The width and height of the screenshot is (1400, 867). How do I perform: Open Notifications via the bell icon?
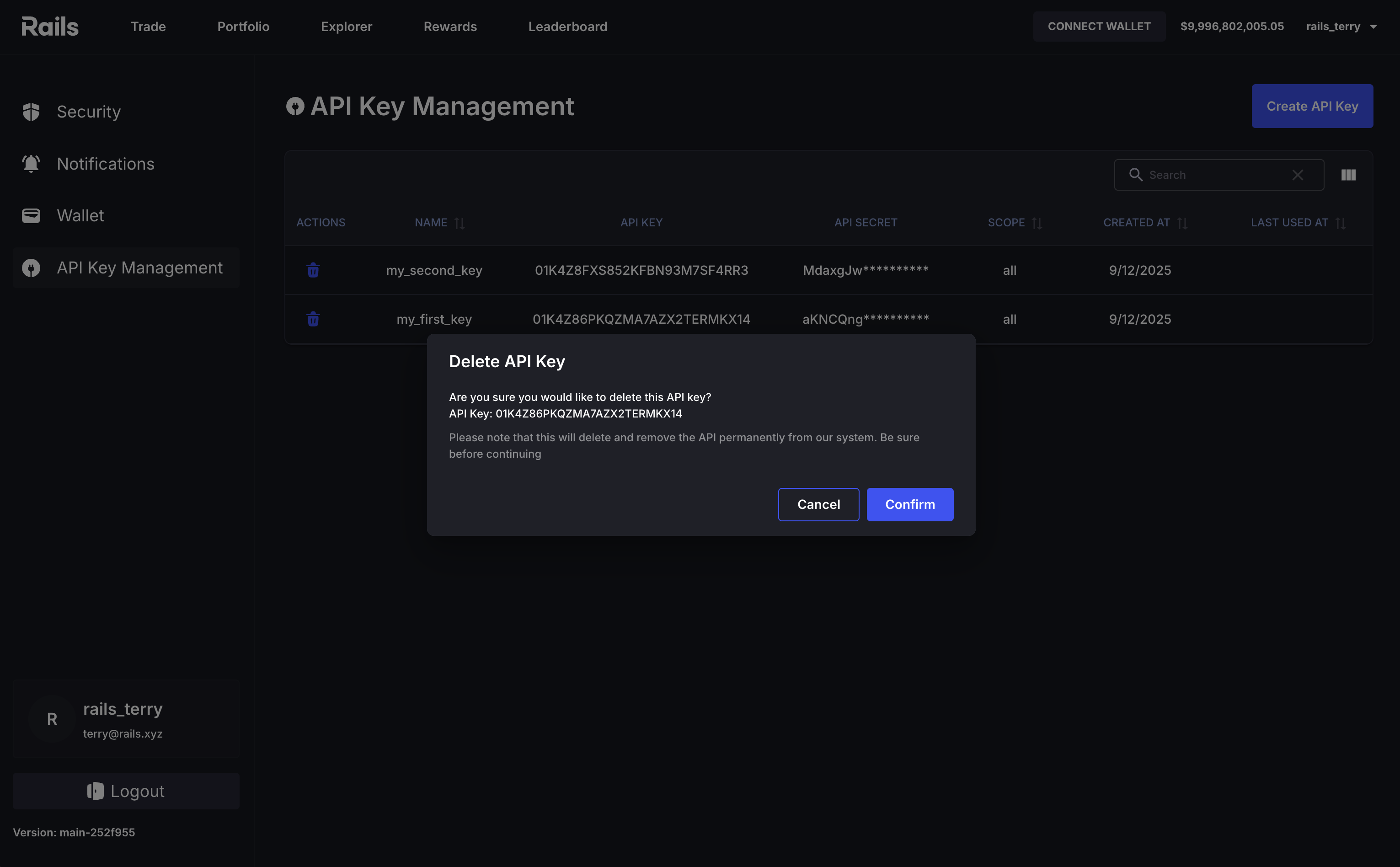(x=31, y=163)
